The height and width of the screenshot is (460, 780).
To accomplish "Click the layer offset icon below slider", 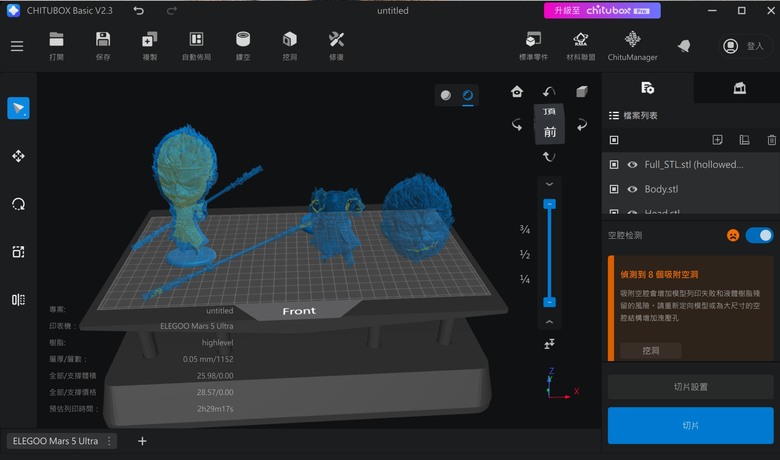I will pyautogui.click(x=549, y=344).
